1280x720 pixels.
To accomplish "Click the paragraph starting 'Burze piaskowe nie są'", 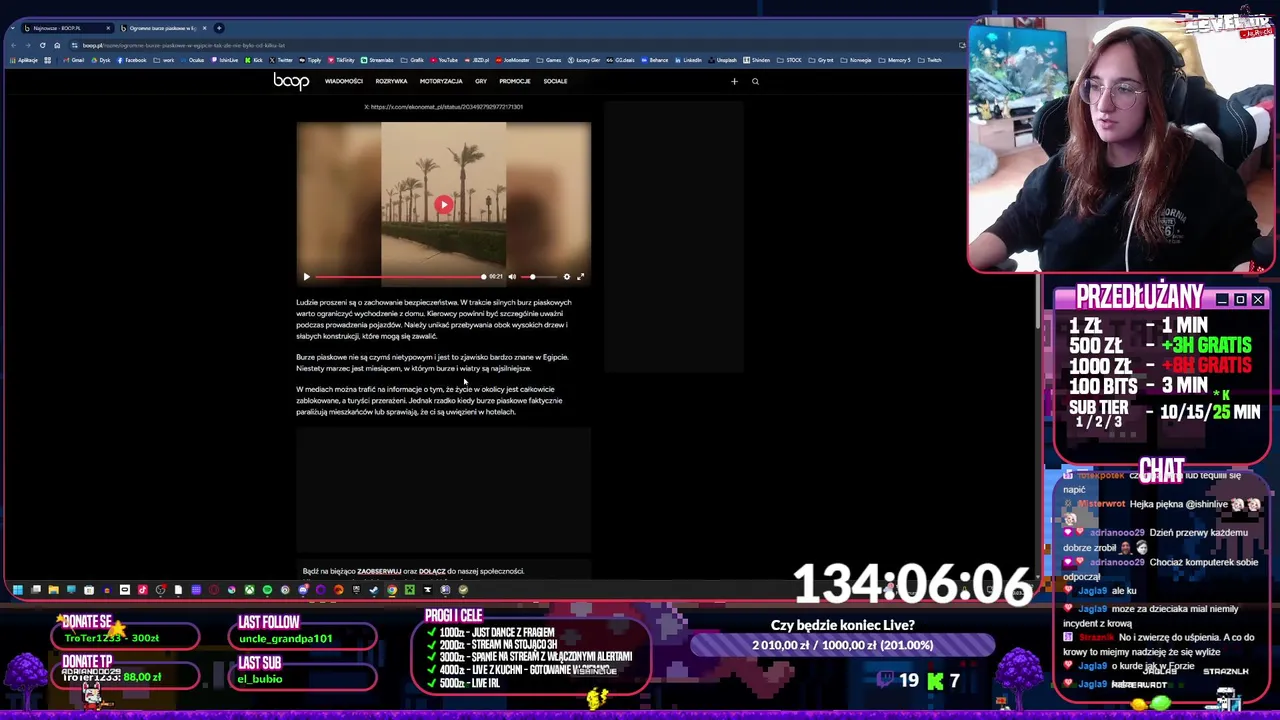I will tap(432, 362).
